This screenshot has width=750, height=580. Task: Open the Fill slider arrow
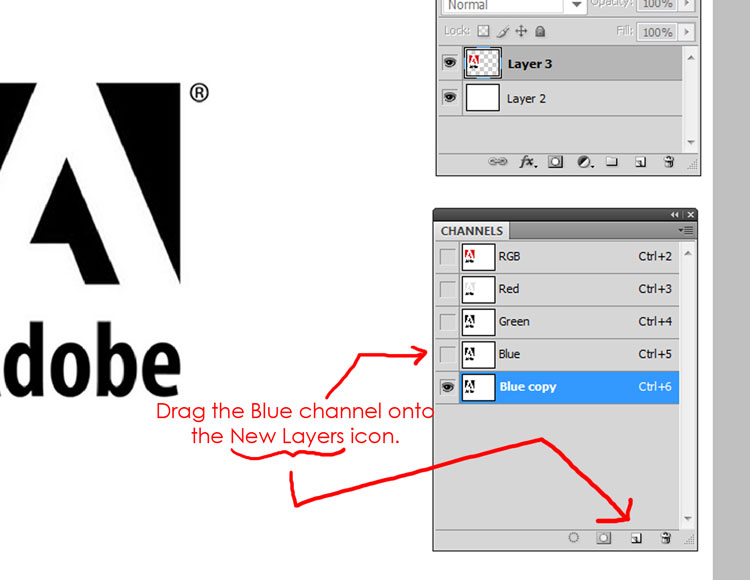click(x=687, y=32)
